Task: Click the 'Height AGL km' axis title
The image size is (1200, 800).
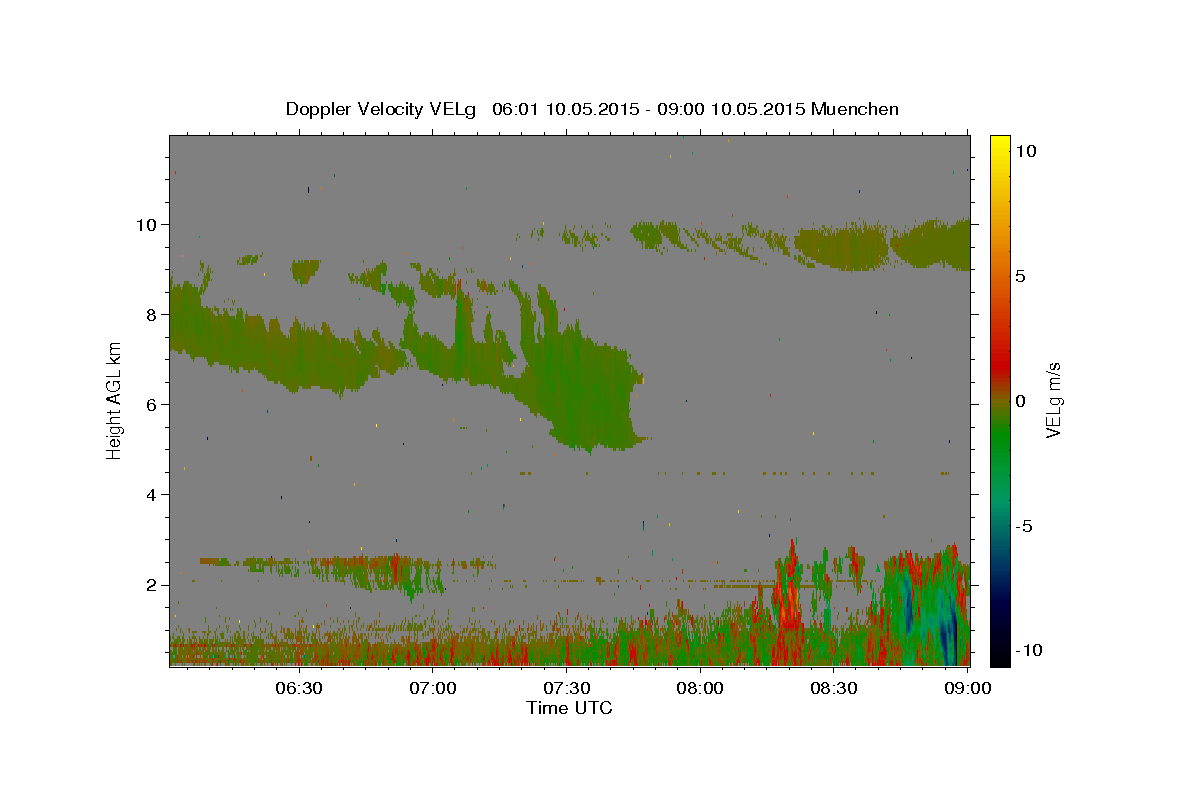Action: 115,401
